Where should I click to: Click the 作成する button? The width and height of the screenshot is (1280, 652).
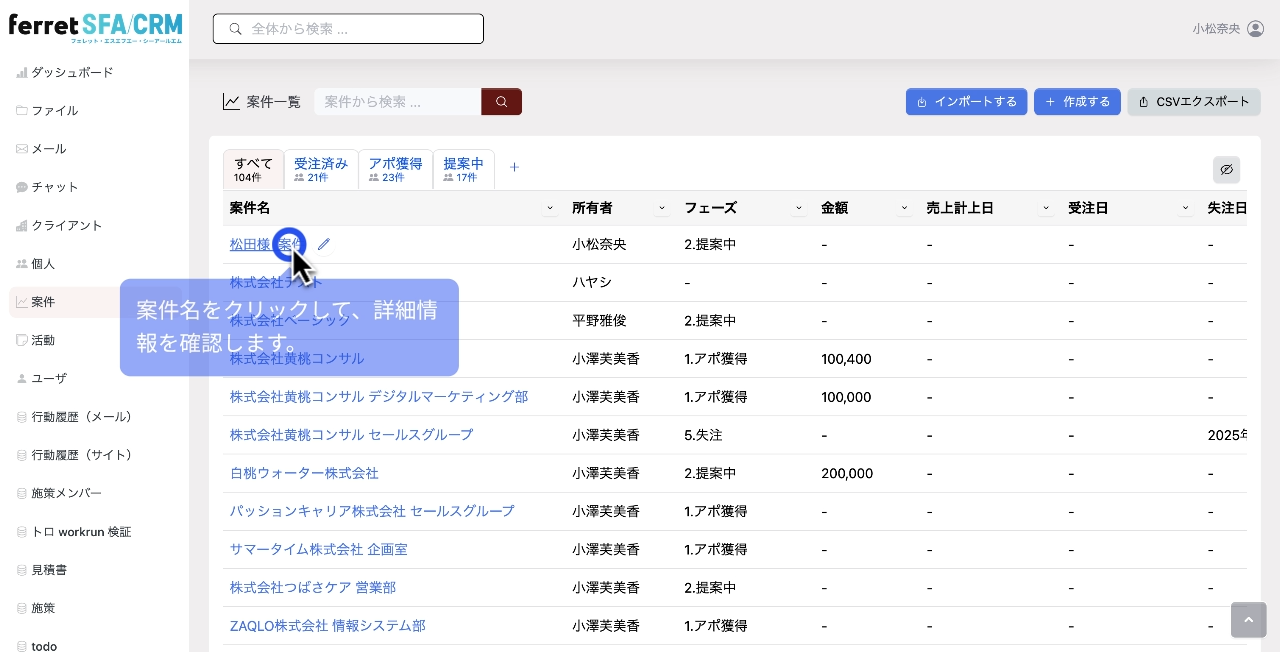(1077, 102)
